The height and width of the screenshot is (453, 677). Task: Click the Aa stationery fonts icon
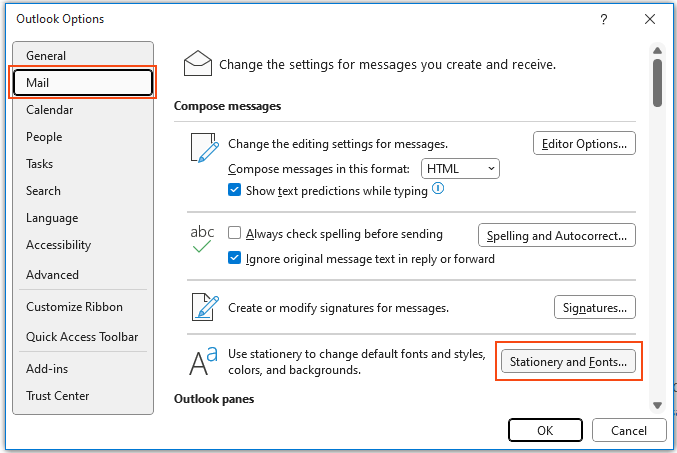coord(203,361)
